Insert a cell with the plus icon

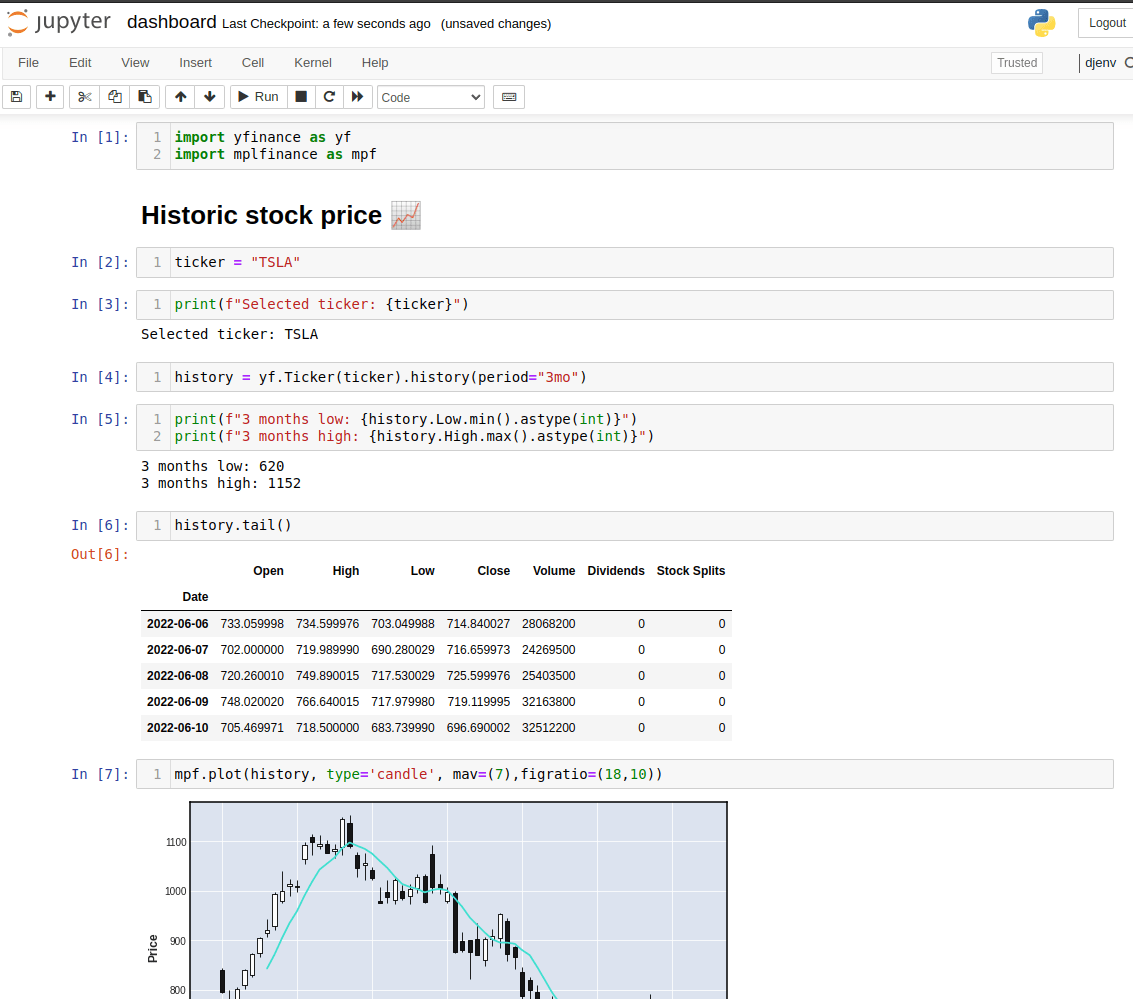point(49,96)
